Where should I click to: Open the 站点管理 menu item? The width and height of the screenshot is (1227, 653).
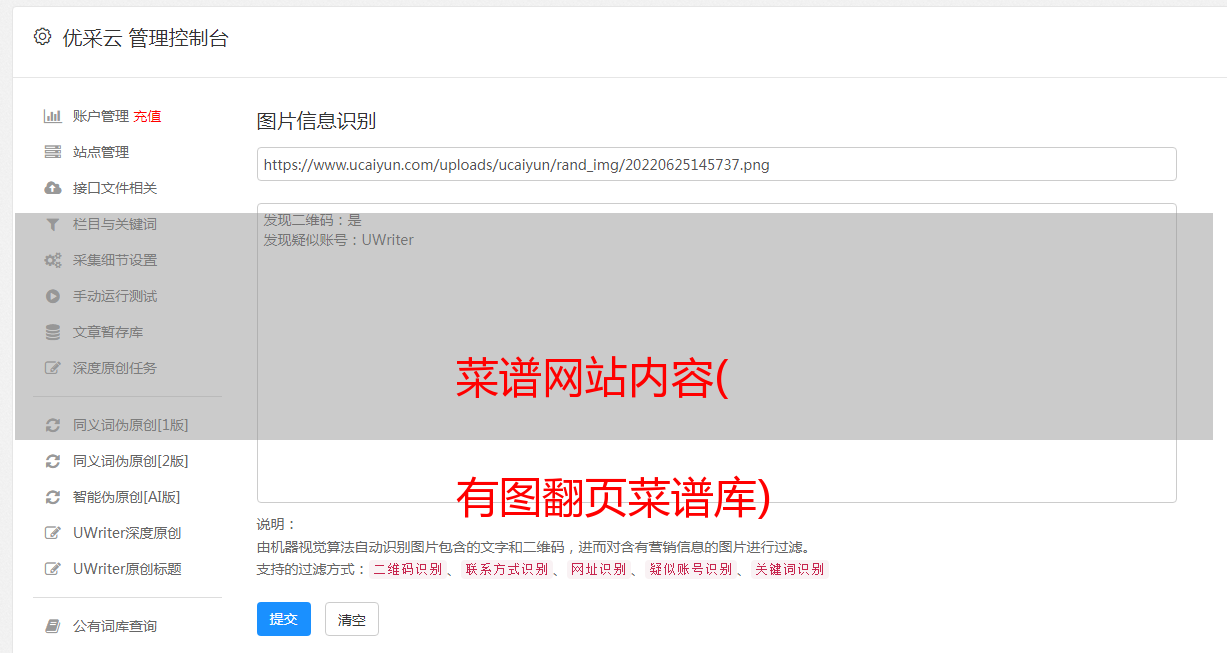tap(101, 152)
